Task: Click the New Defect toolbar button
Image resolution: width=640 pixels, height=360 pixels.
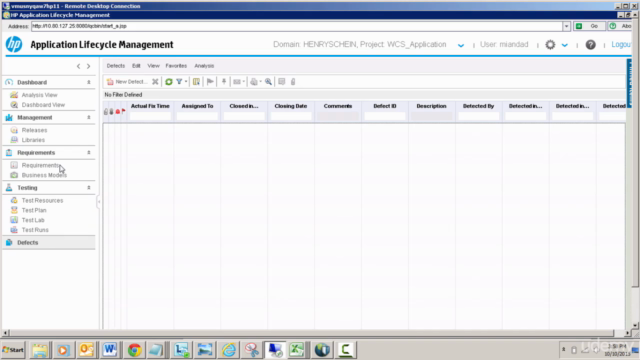Action: coord(127,82)
